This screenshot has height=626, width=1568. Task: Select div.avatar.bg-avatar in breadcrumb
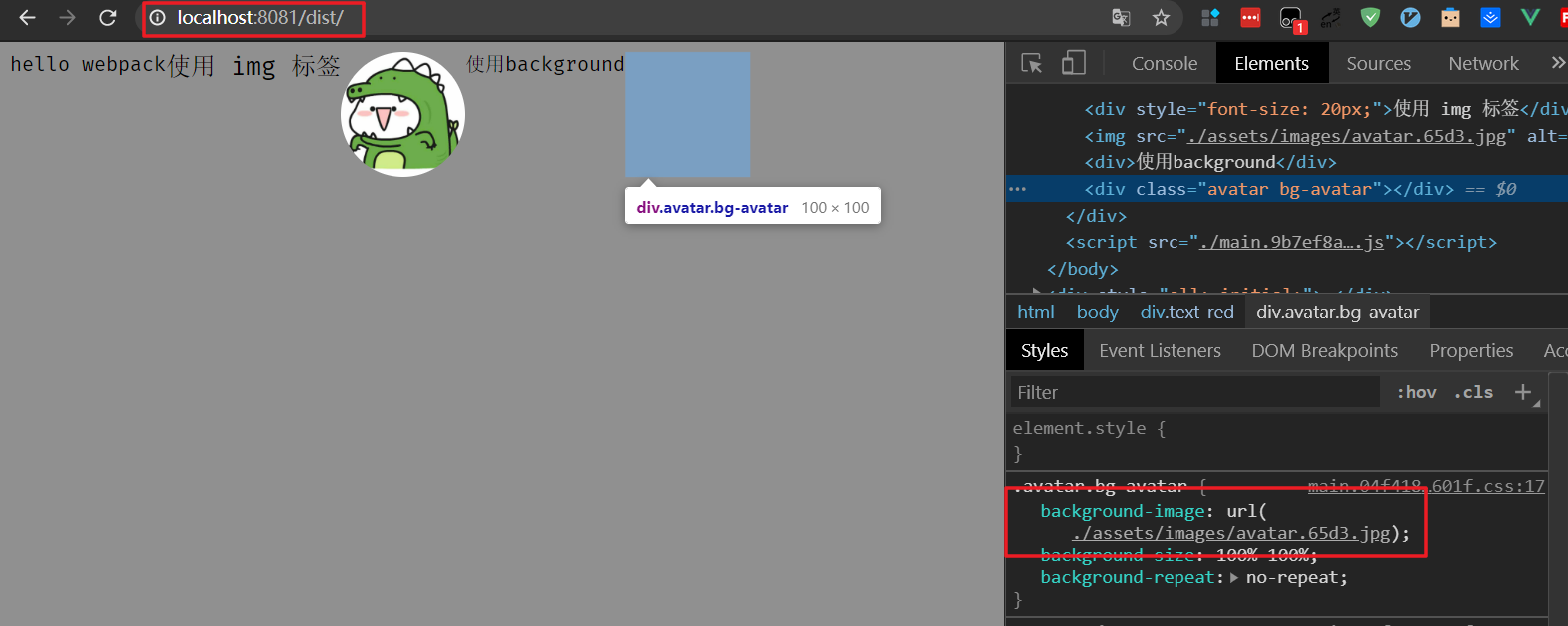pyautogui.click(x=1337, y=313)
